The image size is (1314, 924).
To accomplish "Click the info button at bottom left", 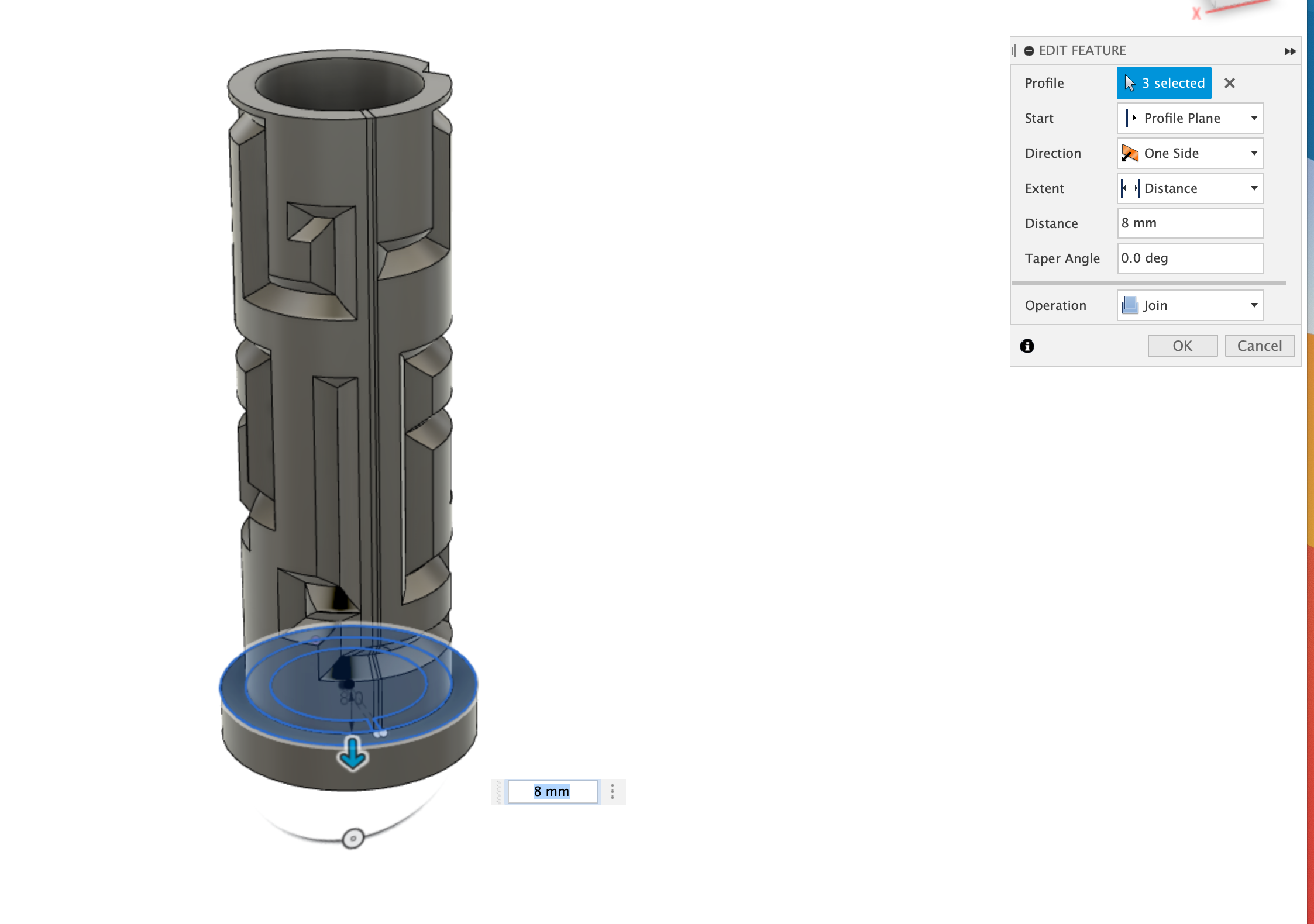I will pos(1027,346).
